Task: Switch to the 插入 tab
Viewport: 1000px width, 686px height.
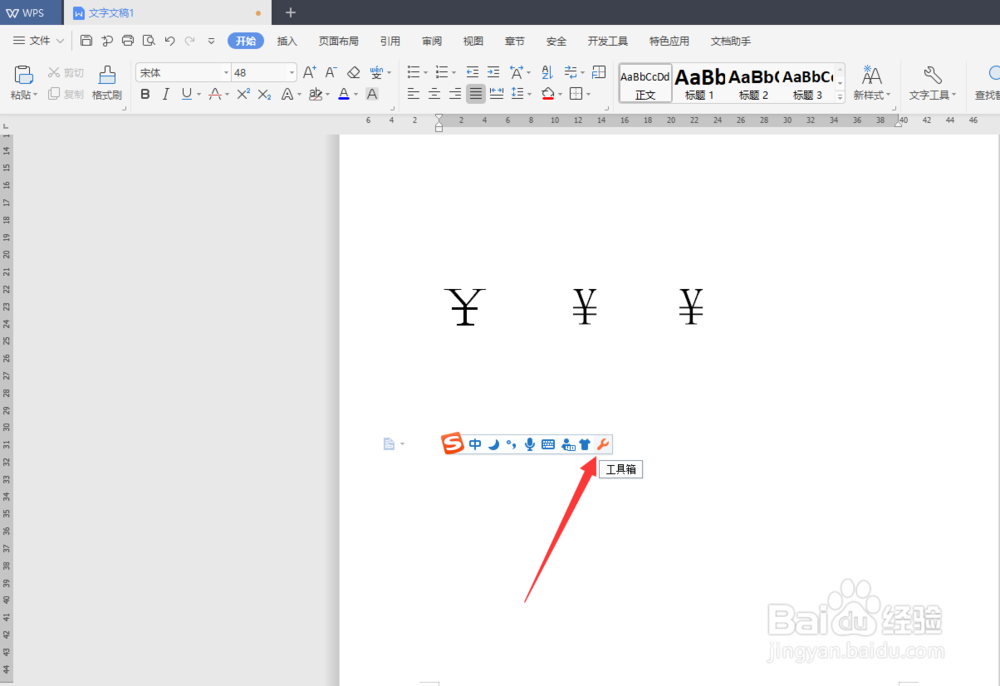Action: point(287,41)
